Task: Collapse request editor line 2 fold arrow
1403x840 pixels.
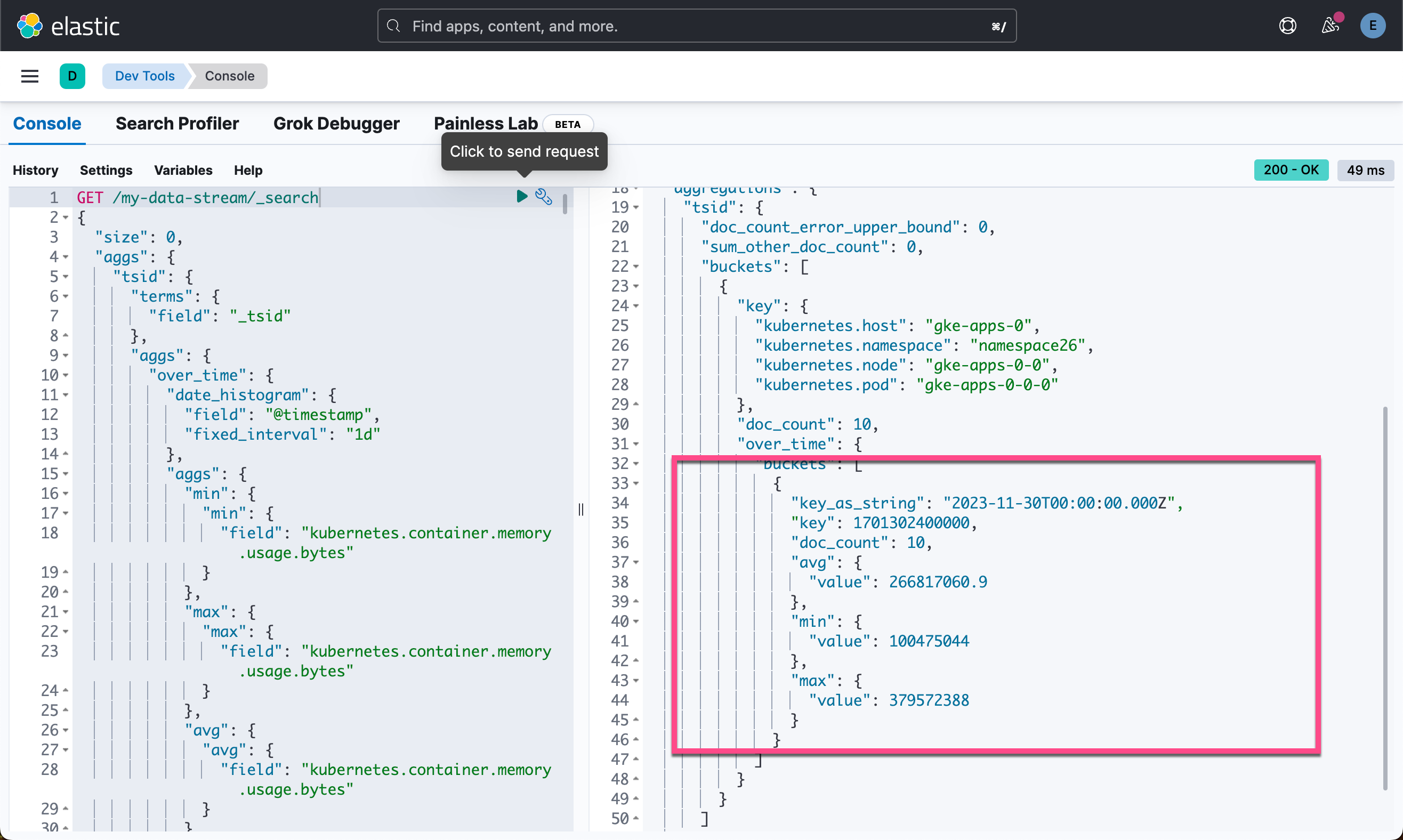Action: click(66, 217)
